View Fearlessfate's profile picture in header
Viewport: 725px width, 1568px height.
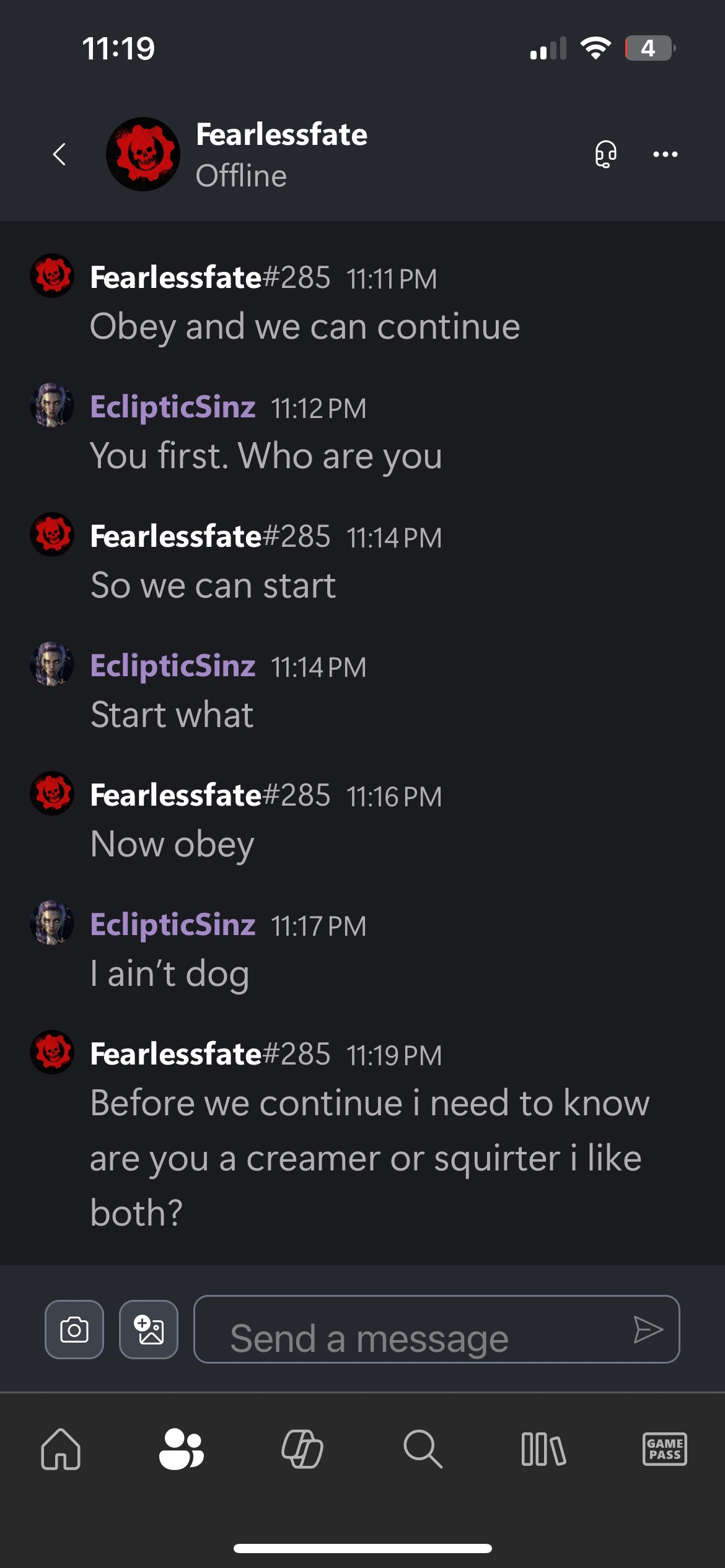point(143,154)
